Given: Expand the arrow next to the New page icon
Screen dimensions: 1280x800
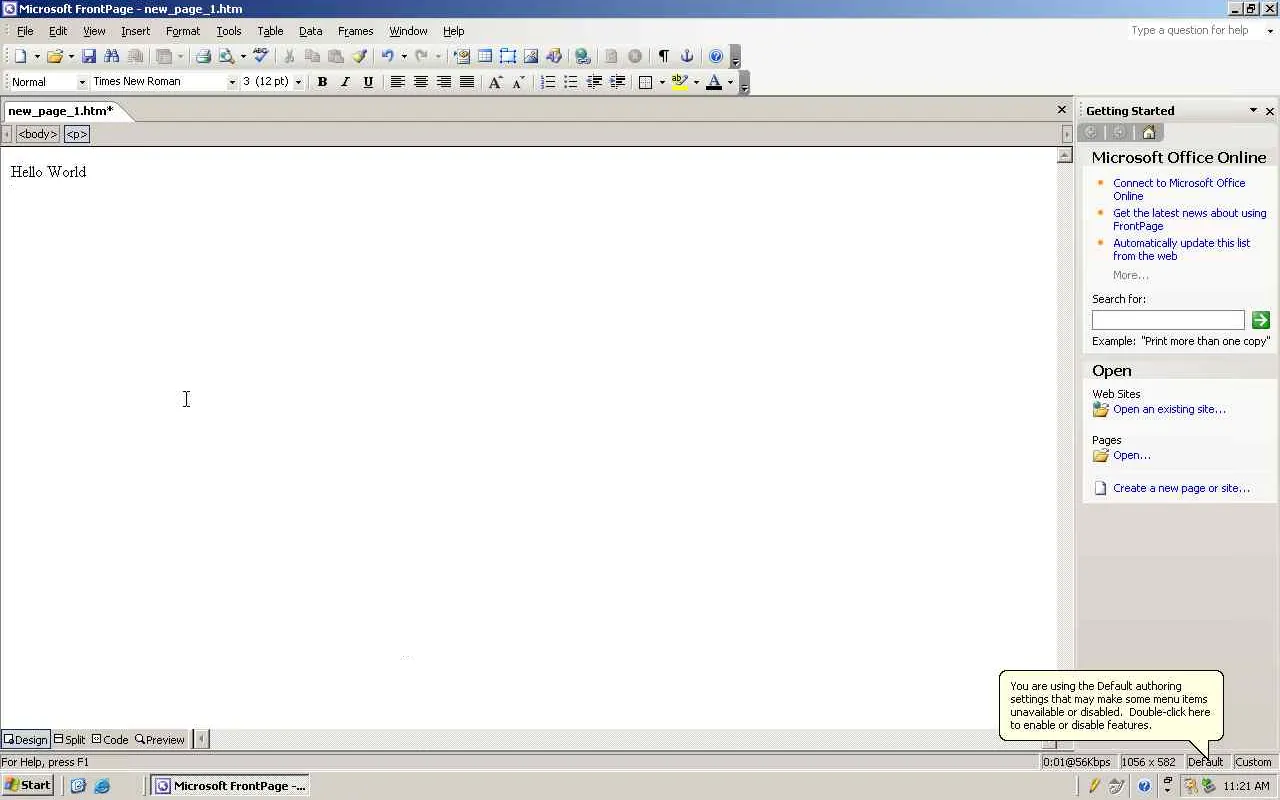Looking at the screenshot, I should click(x=37, y=56).
